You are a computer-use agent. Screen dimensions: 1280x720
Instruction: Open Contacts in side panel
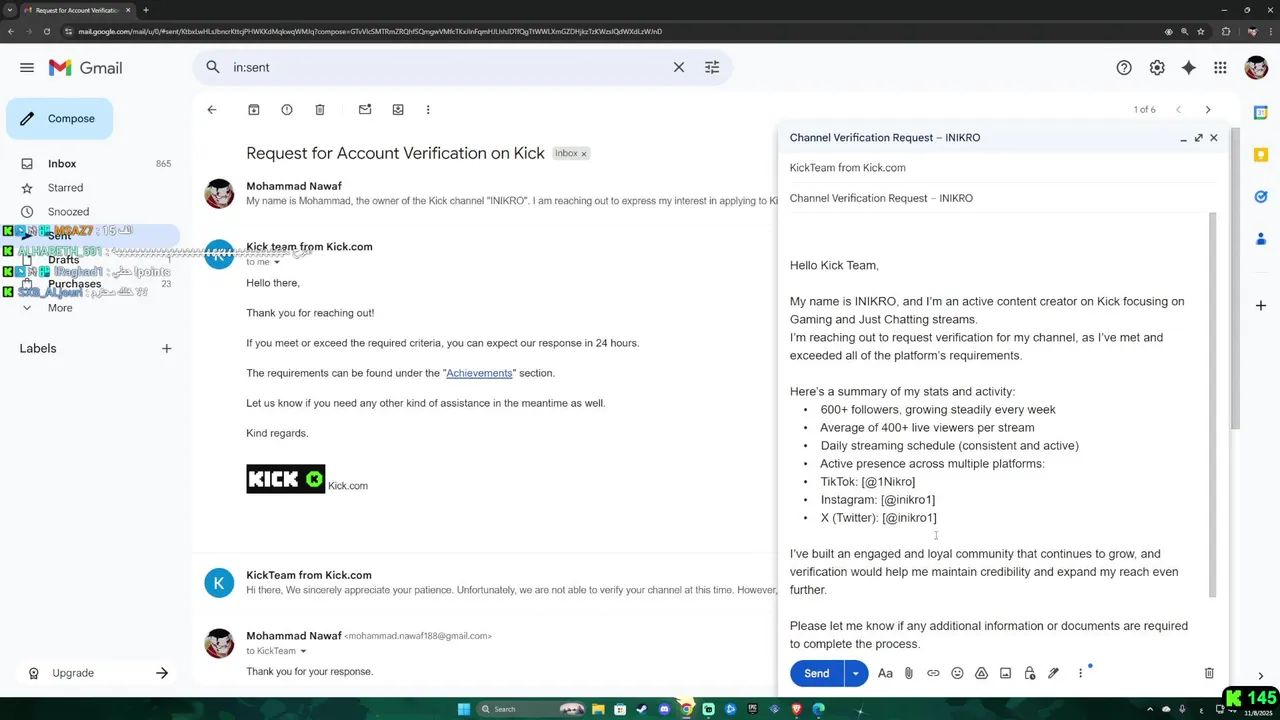[x=1261, y=239]
